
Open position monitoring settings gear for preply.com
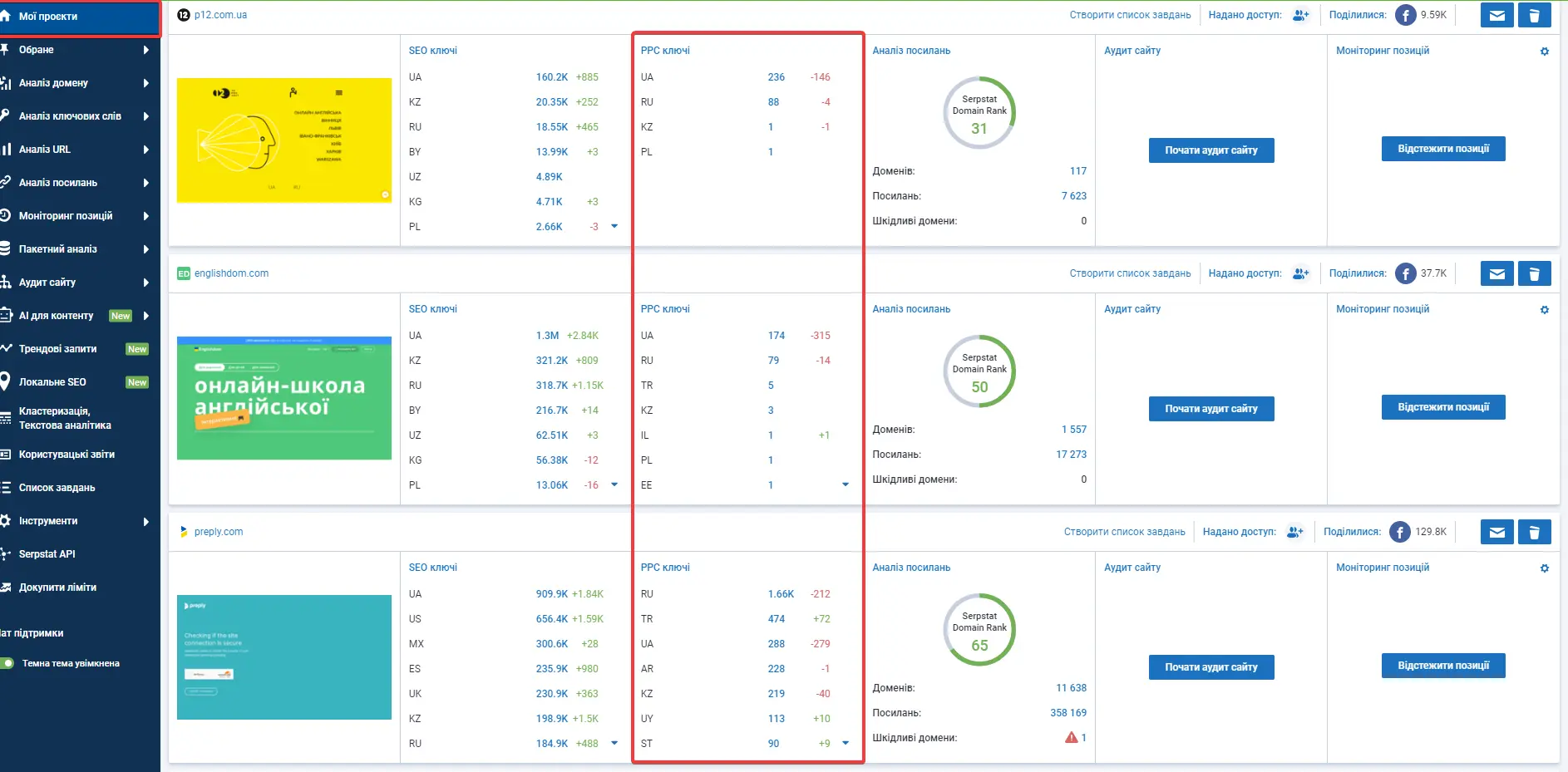[x=1545, y=568]
